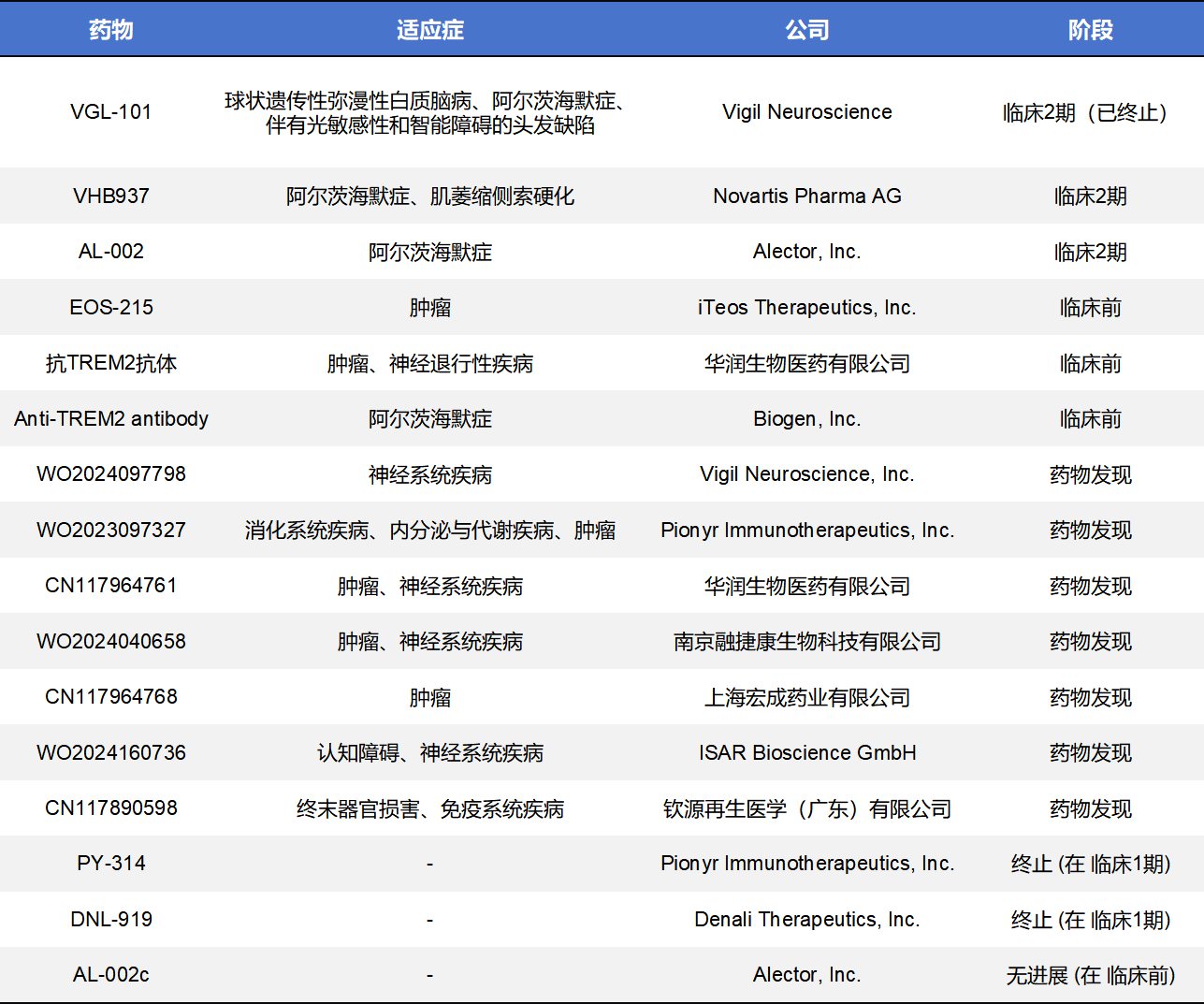This screenshot has width=1204, height=1004.
Task: Click the 公司 column header
Action: coord(806,30)
